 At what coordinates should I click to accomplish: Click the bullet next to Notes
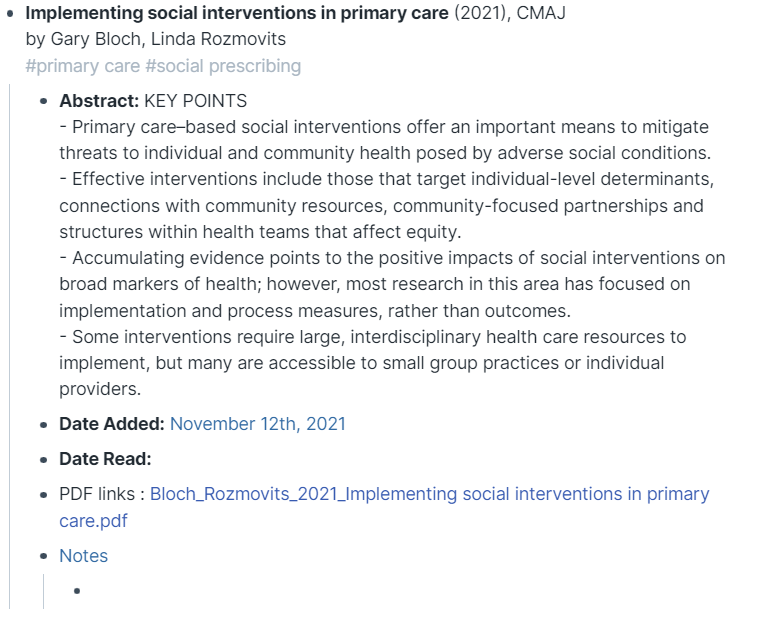pos(44,557)
